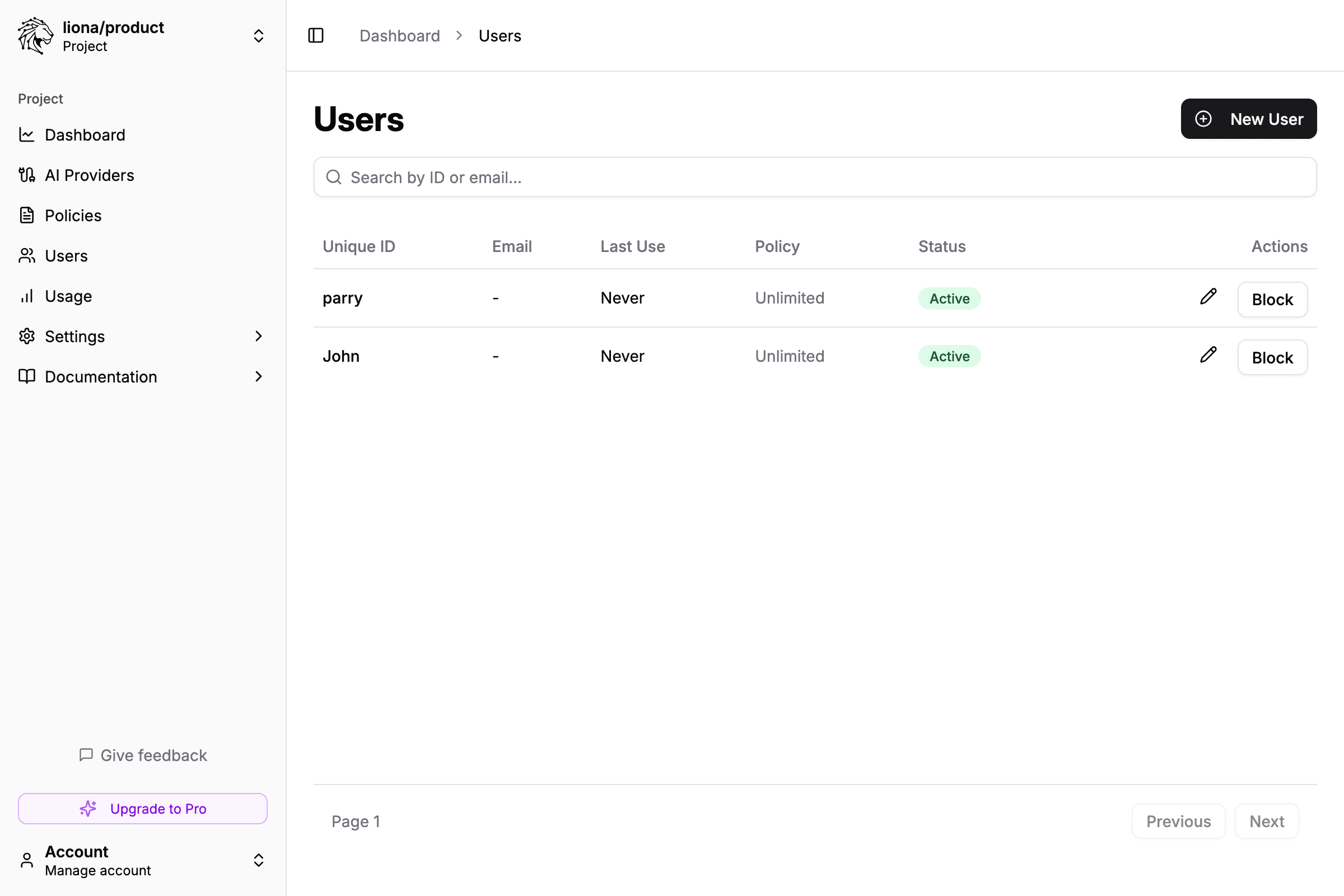
Task: Click the parry user ID cell
Action: click(342, 298)
